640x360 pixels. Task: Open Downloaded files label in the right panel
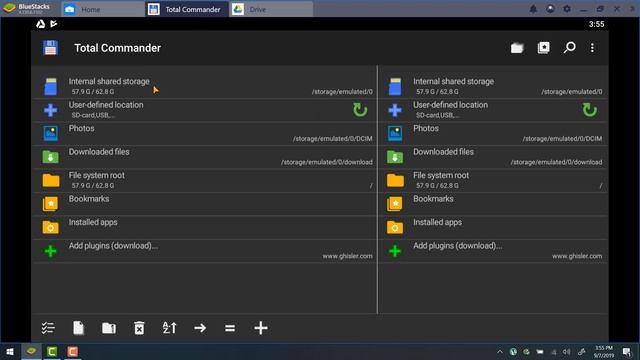pyautogui.click(x=444, y=151)
